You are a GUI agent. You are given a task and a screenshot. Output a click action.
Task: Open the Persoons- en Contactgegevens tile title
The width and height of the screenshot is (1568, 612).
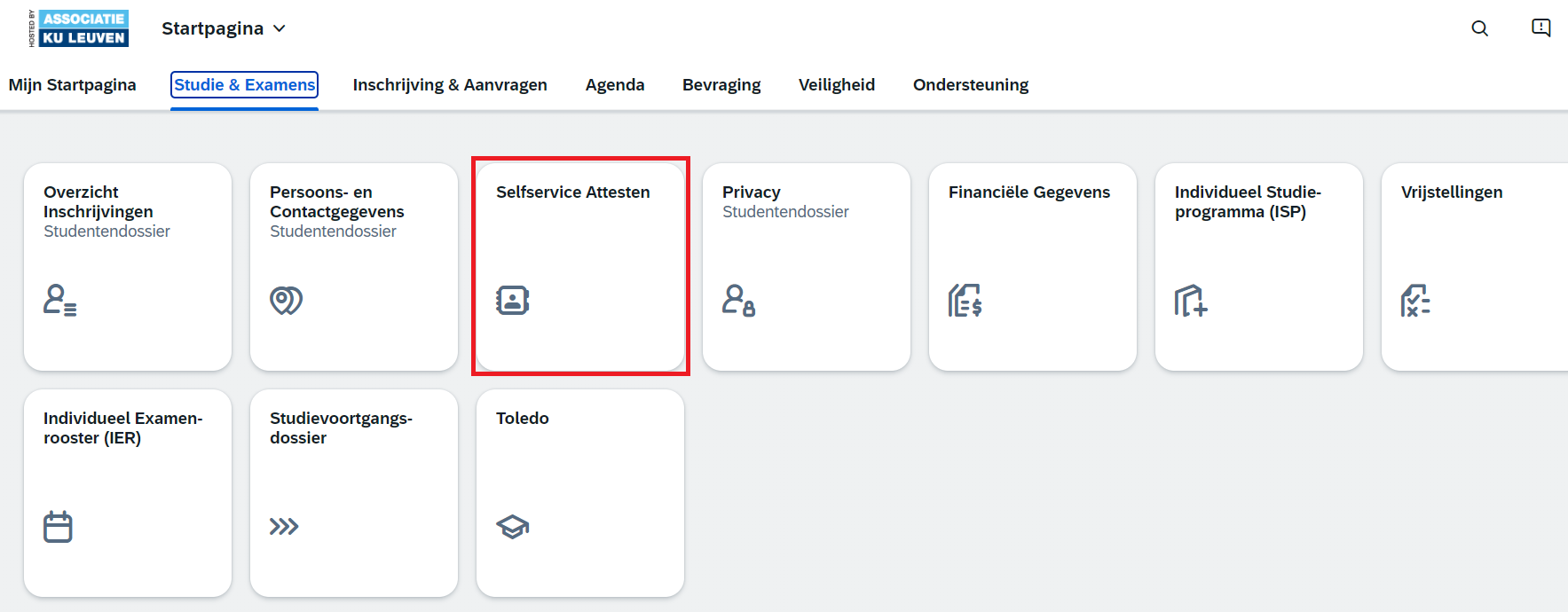coord(337,202)
